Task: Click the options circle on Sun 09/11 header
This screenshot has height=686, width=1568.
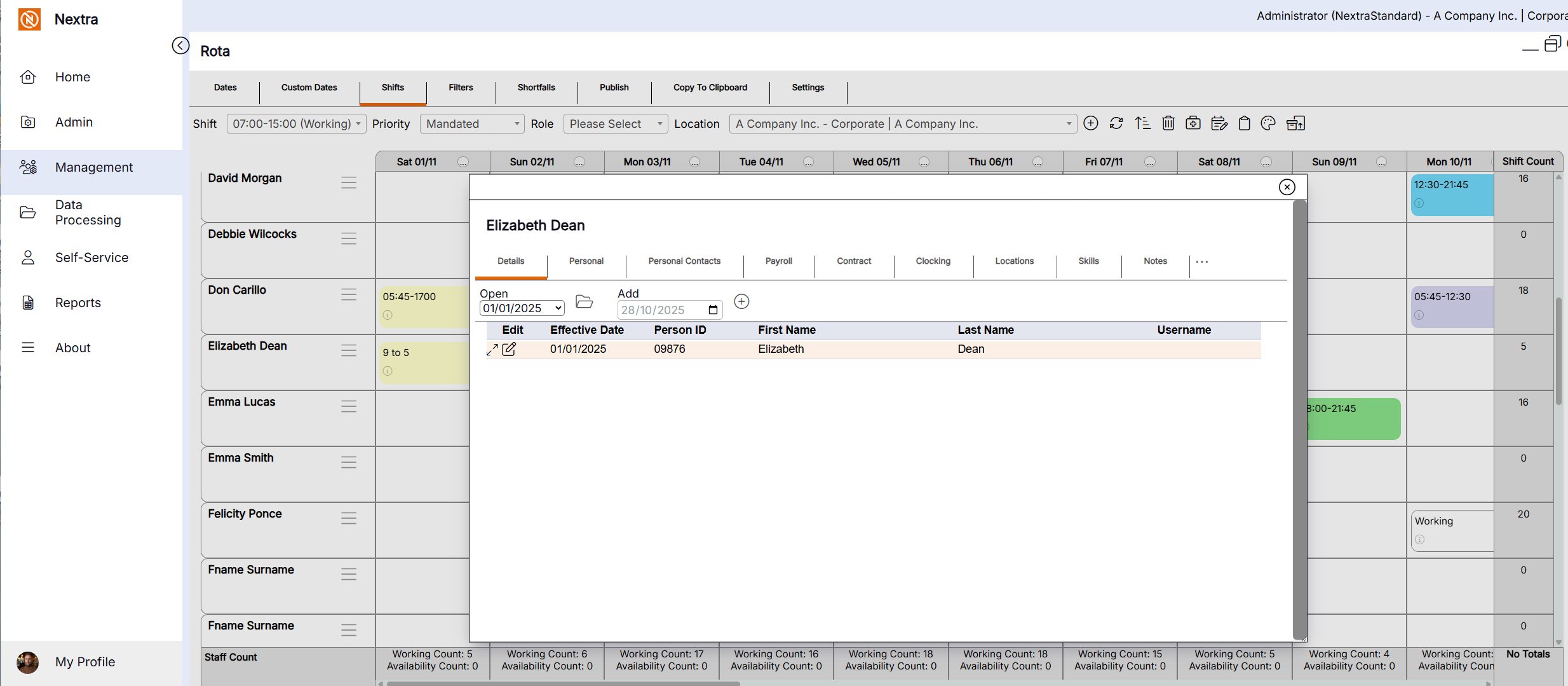Action: tap(1381, 162)
